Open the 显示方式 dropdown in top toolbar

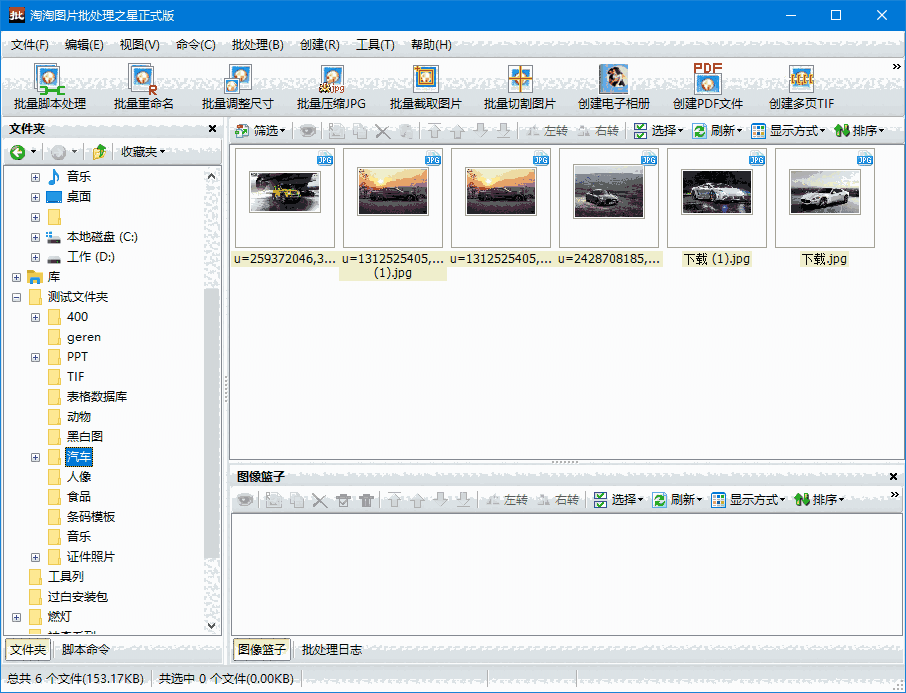pyautogui.click(x=789, y=131)
